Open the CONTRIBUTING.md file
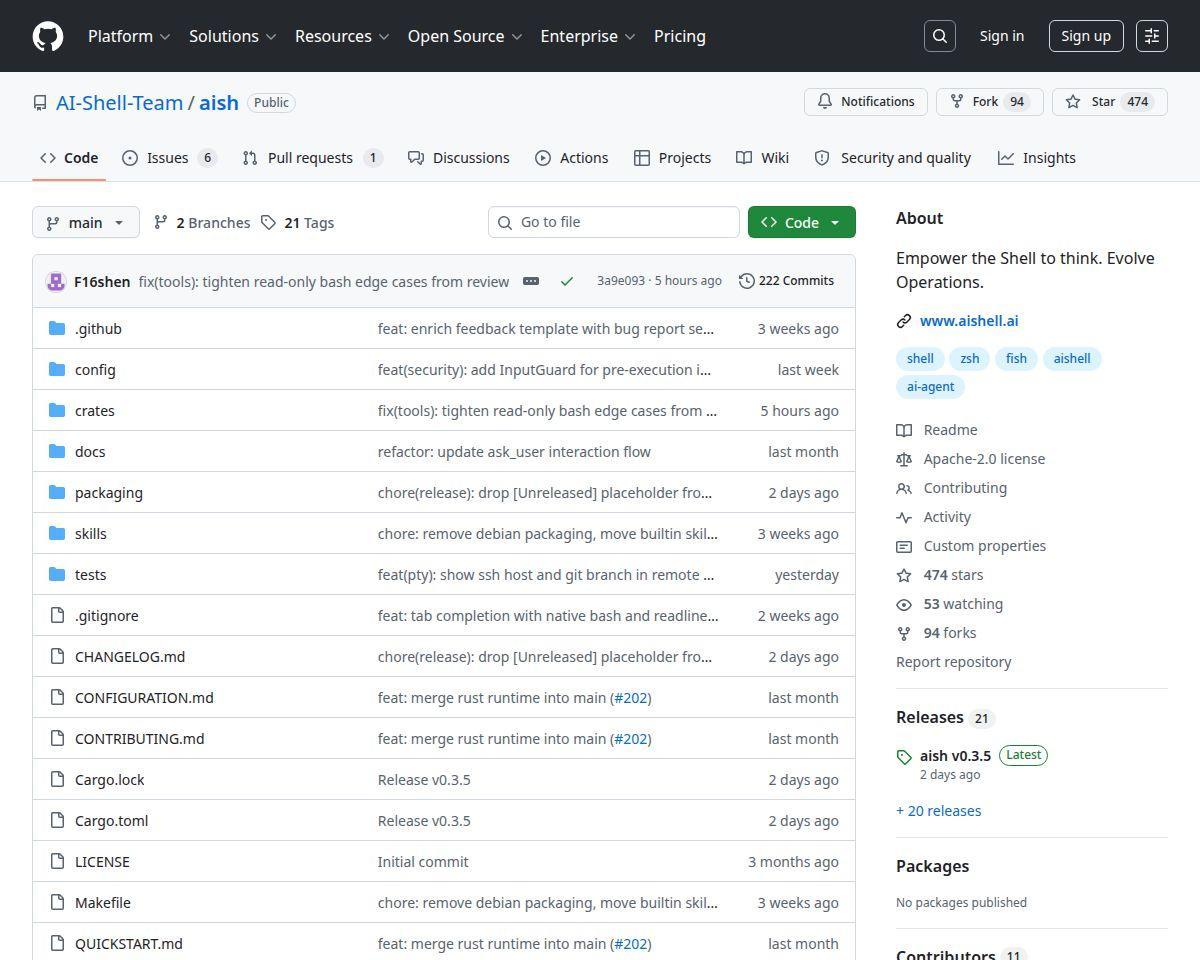This screenshot has height=960, width=1200. click(x=139, y=739)
